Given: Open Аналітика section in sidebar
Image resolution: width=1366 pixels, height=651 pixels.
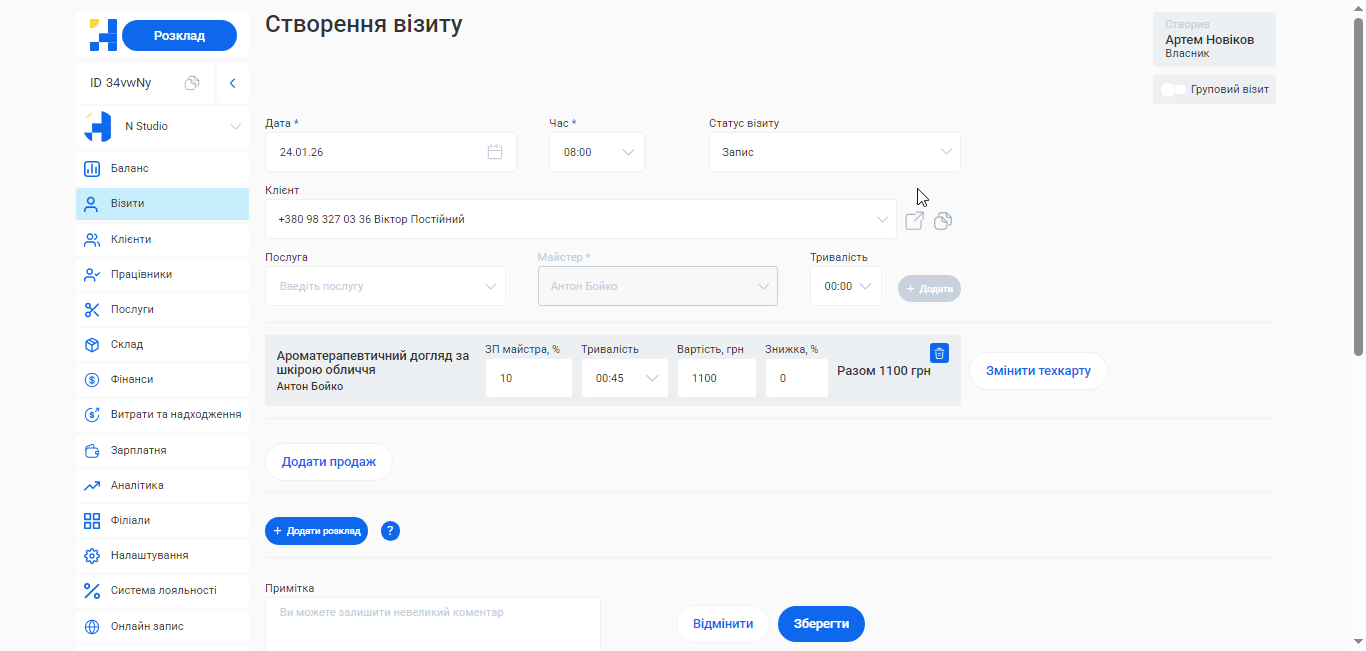Looking at the screenshot, I should click(137, 486).
